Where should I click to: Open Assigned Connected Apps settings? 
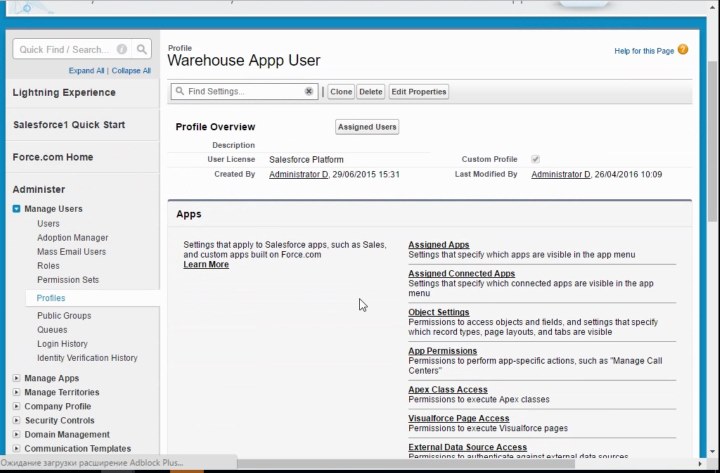click(x=461, y=273)
